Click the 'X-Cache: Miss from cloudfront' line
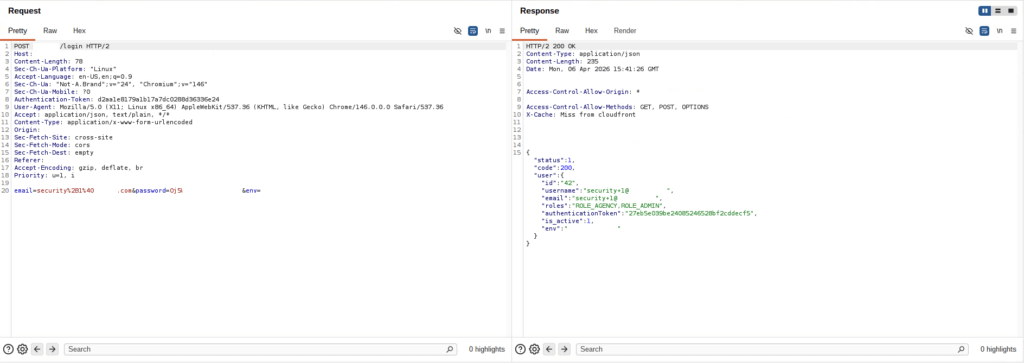The height and width of the screenshot is (363, 1024). (x=580, y=114)
